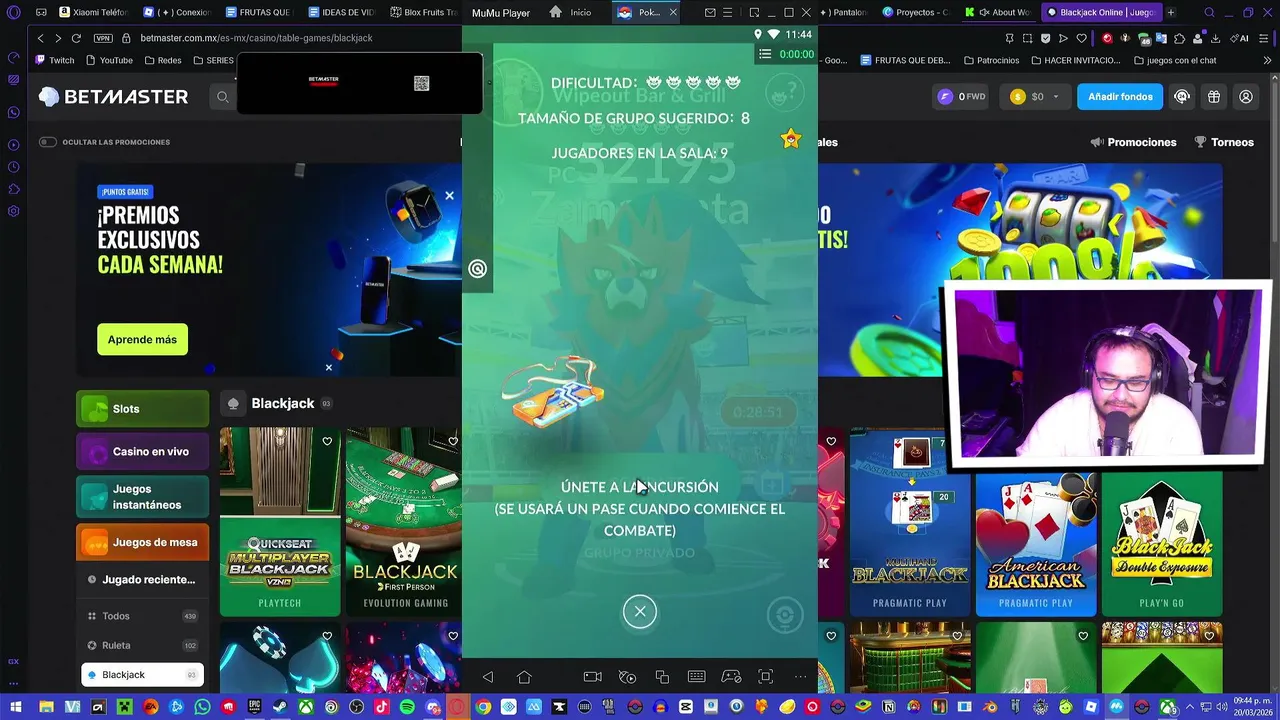Click the Betmaster search icon

(223, 97)
